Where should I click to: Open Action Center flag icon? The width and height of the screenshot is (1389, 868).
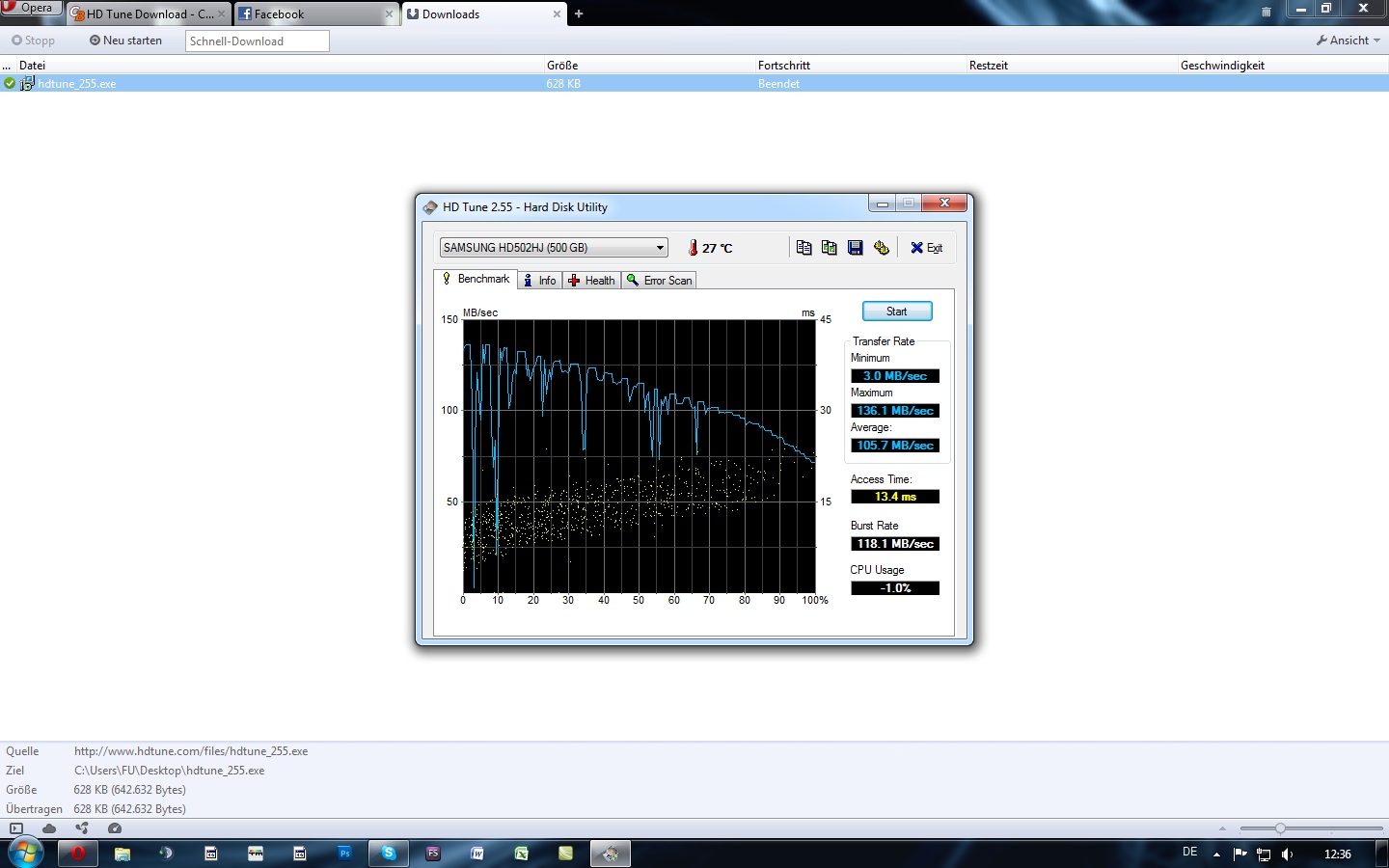pos(1239,854)
